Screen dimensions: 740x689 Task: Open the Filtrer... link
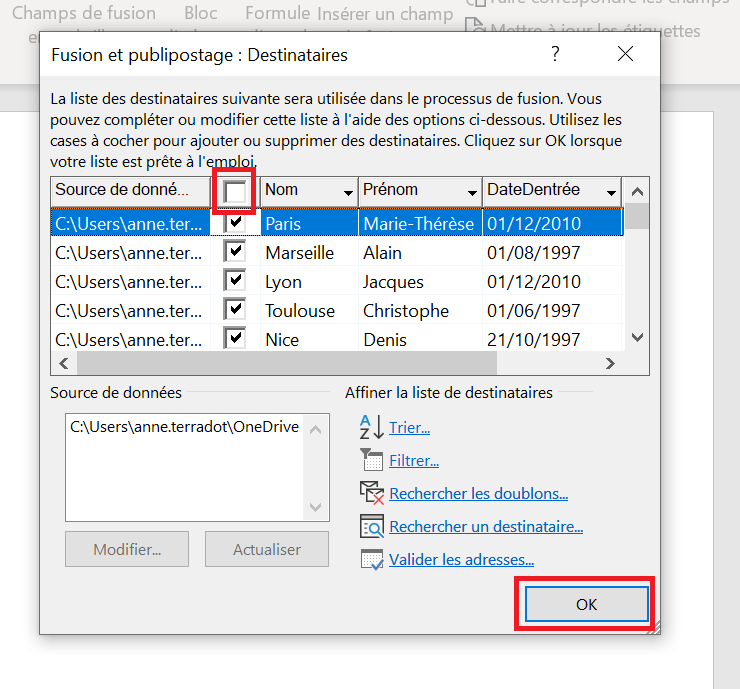pyautogui.click(x=414, y=461)
